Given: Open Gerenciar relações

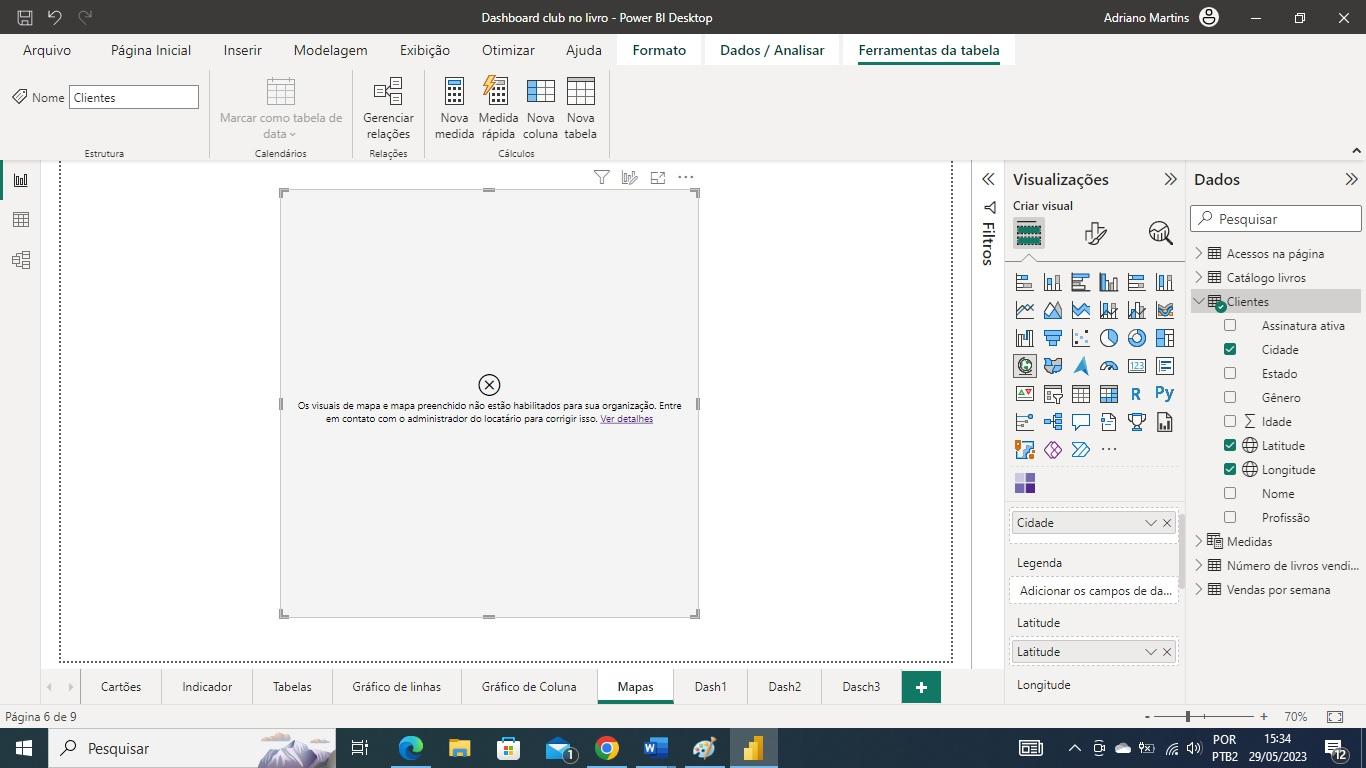Looking at the screenshot, I should coord(388,108).
